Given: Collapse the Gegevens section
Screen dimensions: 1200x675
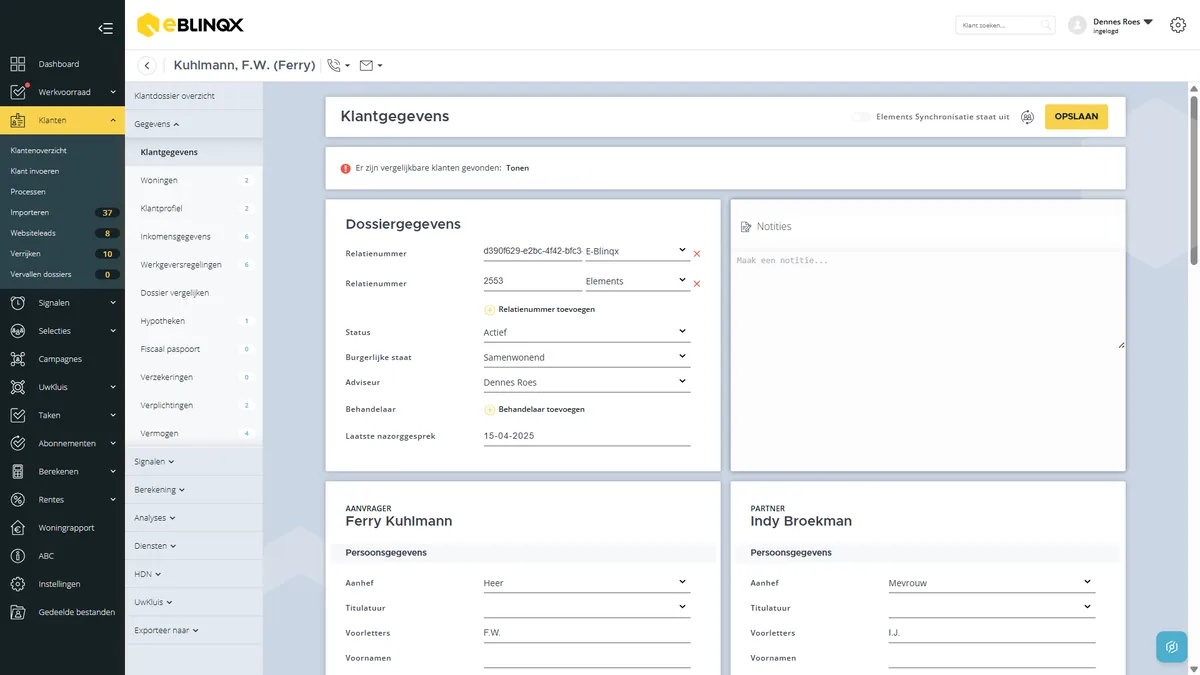Looking at the screenshot, I should click(x=157, y=125).
